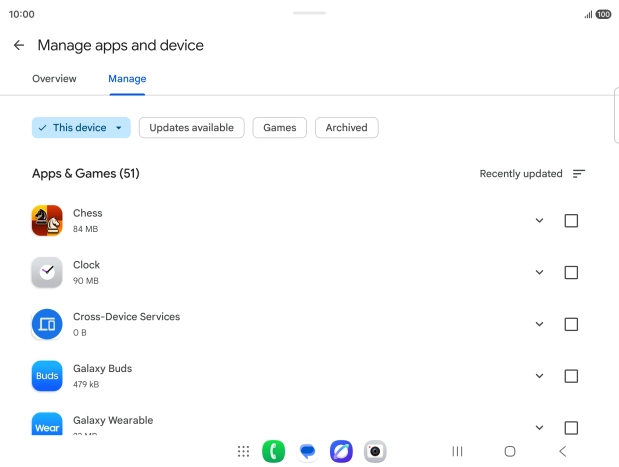Expand the Galaxy Buds details chevron
The width and height of the screenshot is (619, 467).
[x=539, y=376]
